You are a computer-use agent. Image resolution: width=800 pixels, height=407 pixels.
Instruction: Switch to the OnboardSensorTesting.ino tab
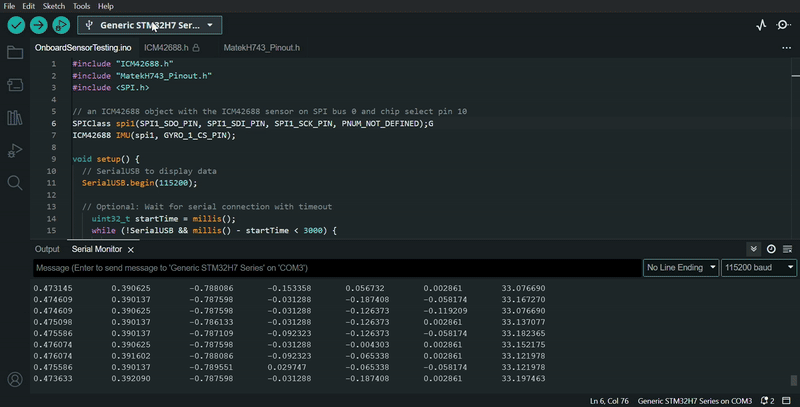click(x=83, y=47)
